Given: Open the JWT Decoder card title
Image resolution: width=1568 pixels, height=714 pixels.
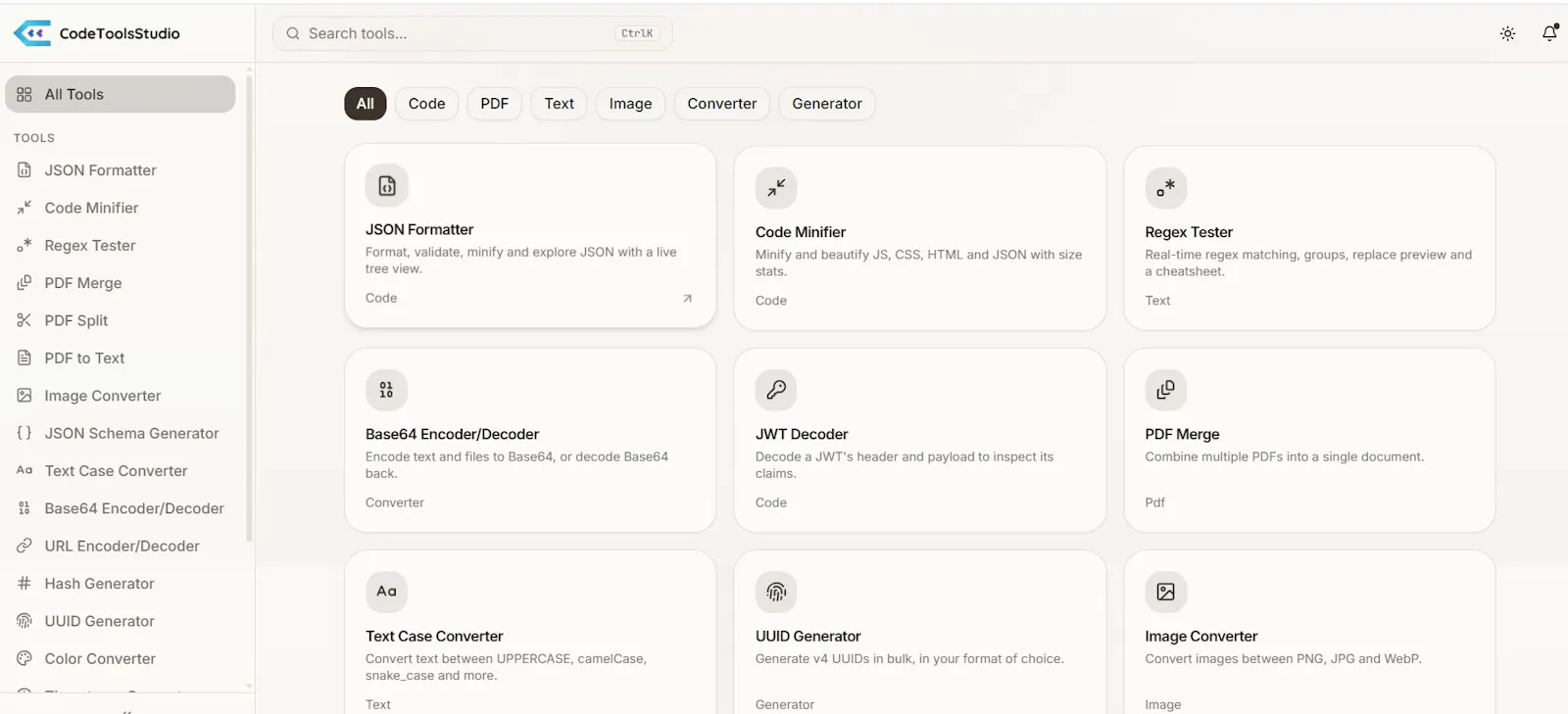Looking at the screenshot, I should (802, 434).
